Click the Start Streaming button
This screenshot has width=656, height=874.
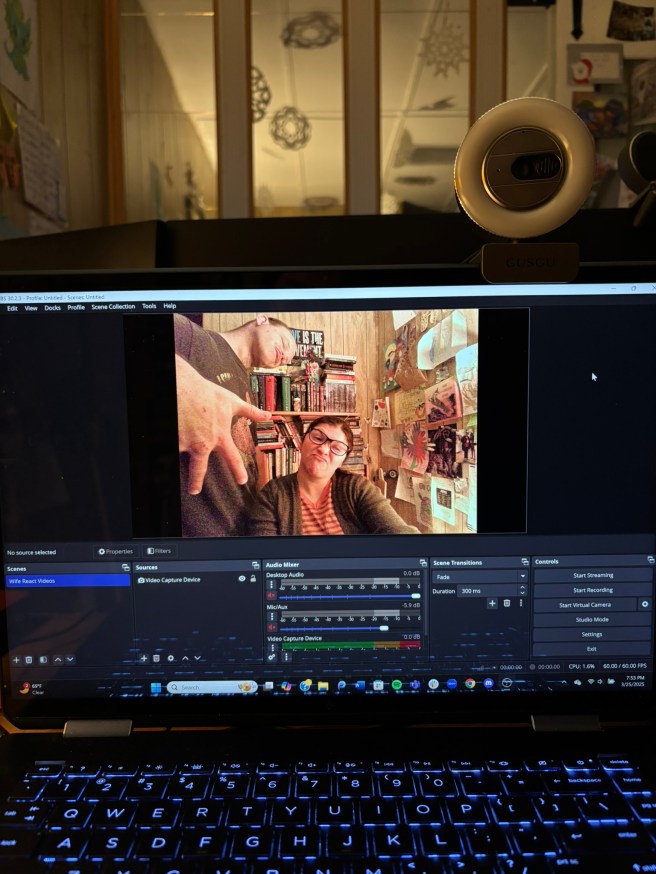point(592,575)
